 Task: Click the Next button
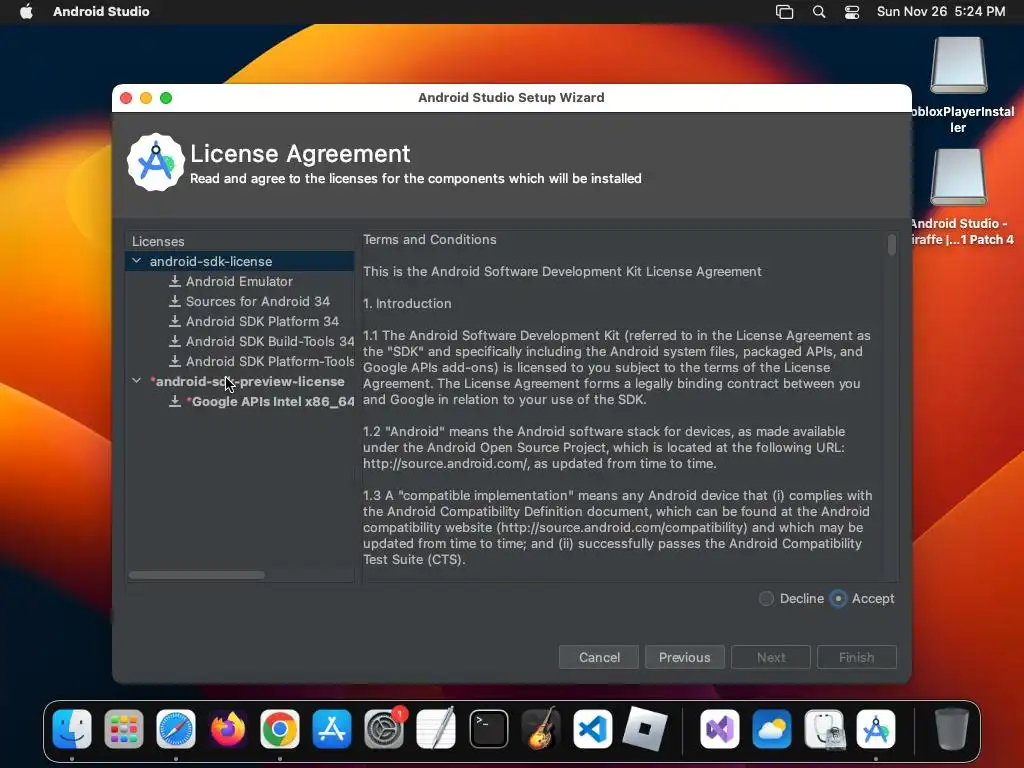[x=771, y=657]
